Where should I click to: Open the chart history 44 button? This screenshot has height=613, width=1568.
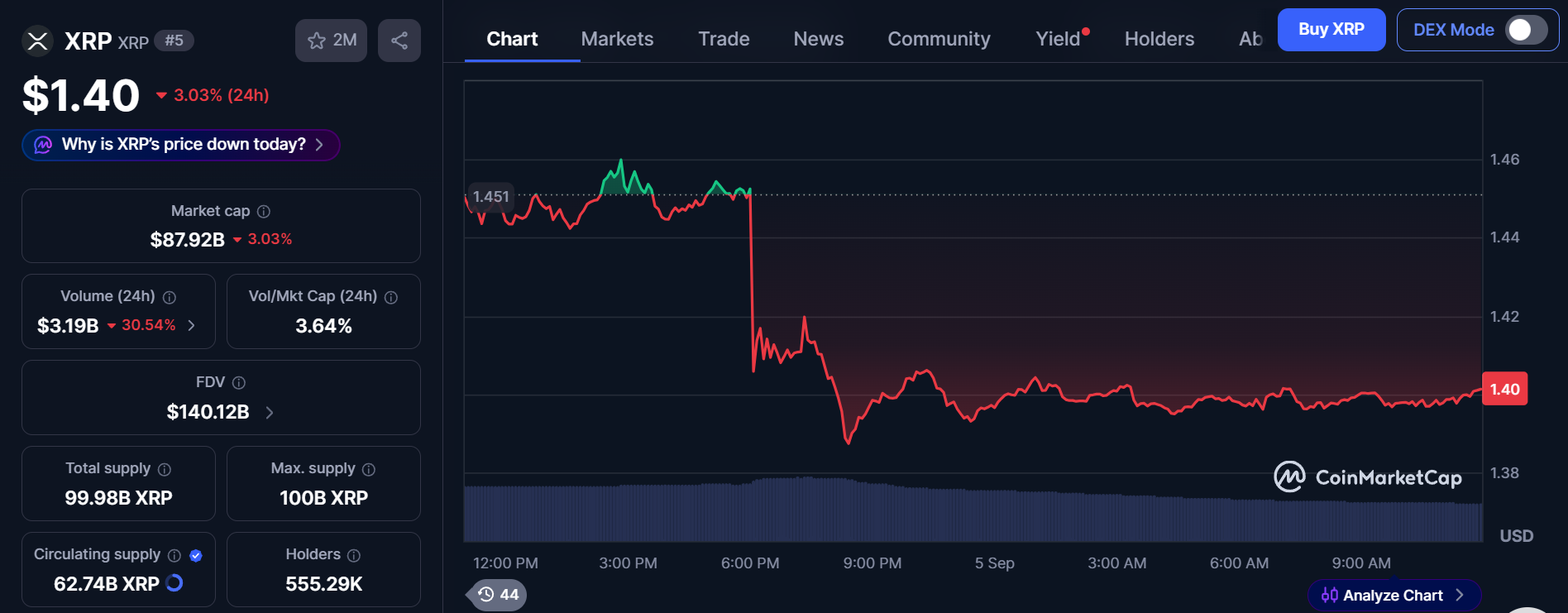(498, 594)
